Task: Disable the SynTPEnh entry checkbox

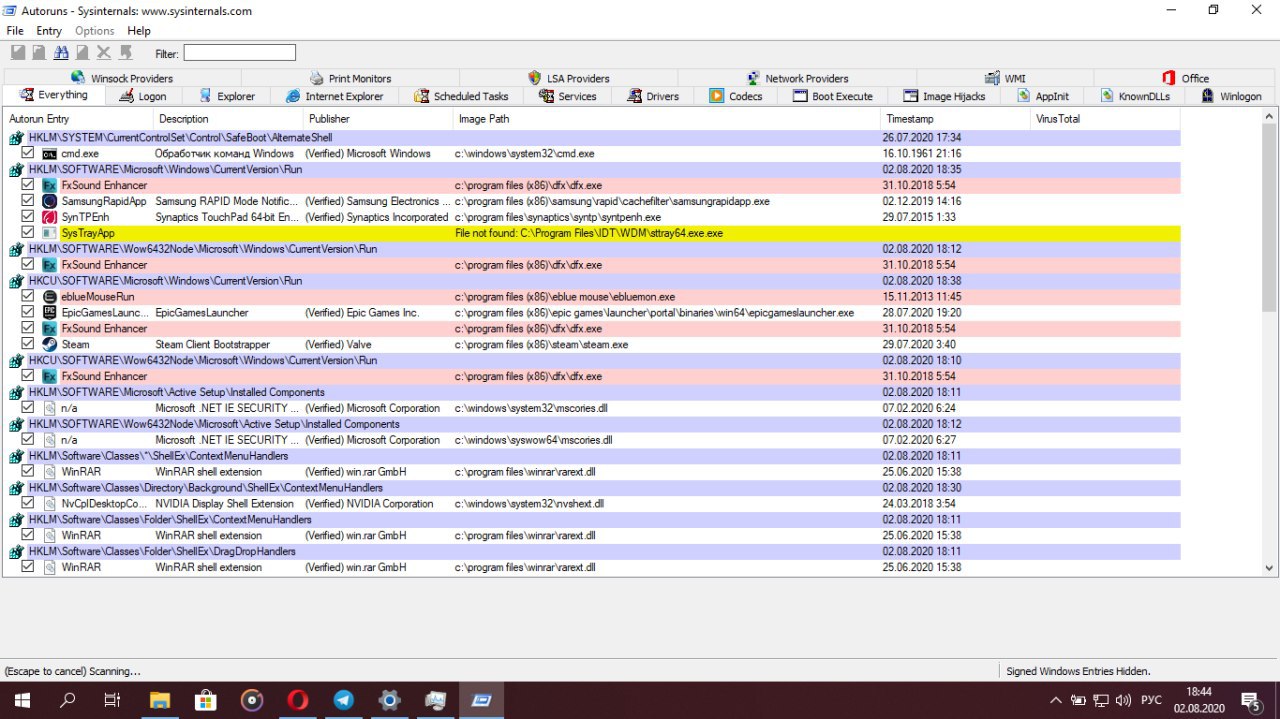Action: pyautogui.click(x=28, y=217)
